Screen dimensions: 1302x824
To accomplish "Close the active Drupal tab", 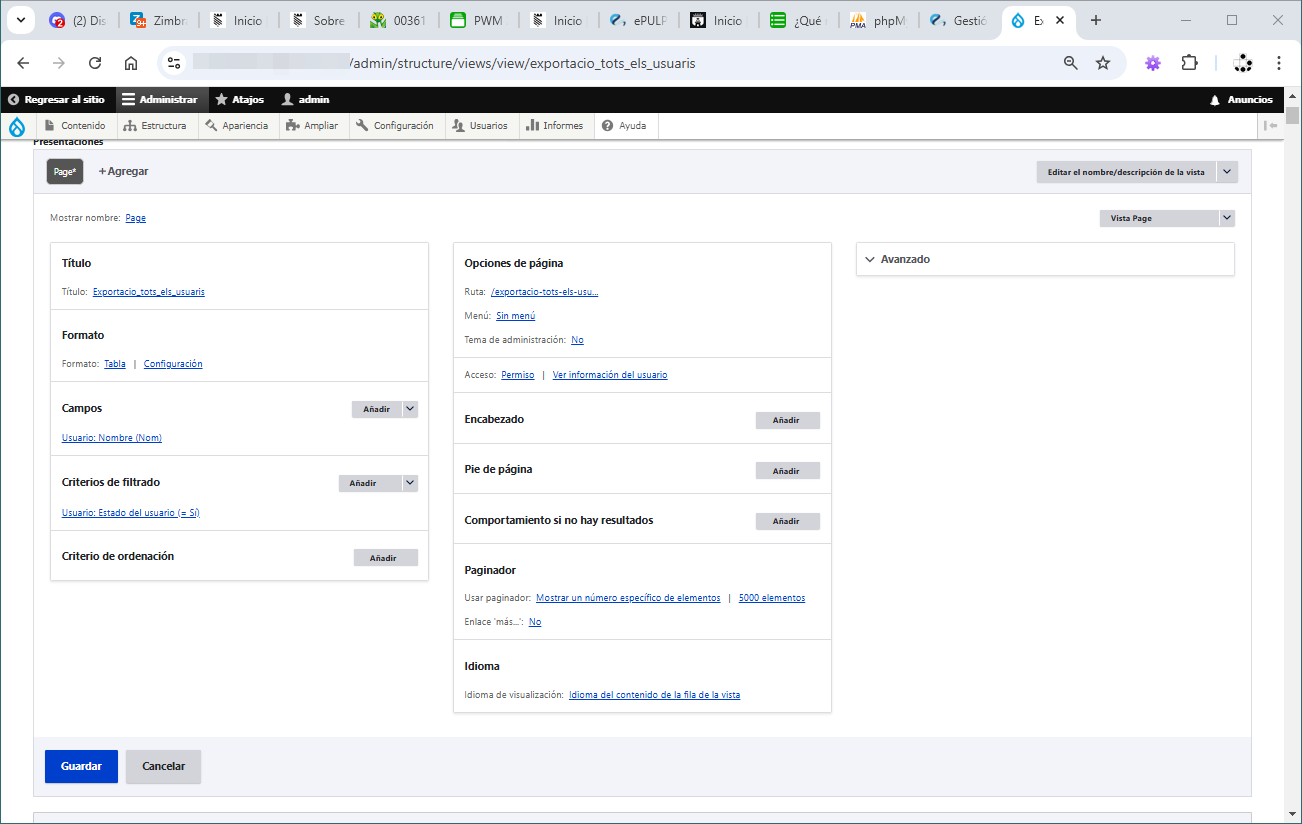I will click(x=1060, y=20).
